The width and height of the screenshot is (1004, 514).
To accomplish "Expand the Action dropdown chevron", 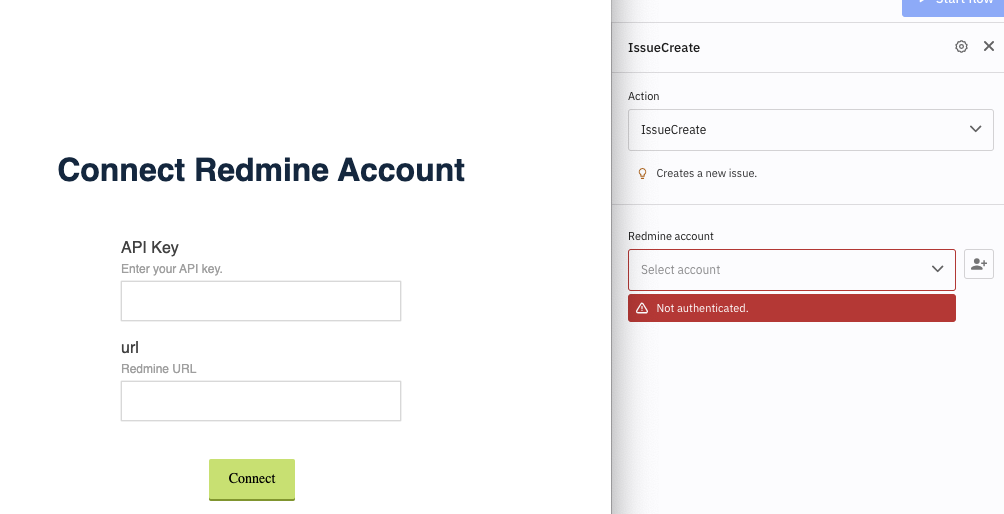I will click(x=975, y=130).
